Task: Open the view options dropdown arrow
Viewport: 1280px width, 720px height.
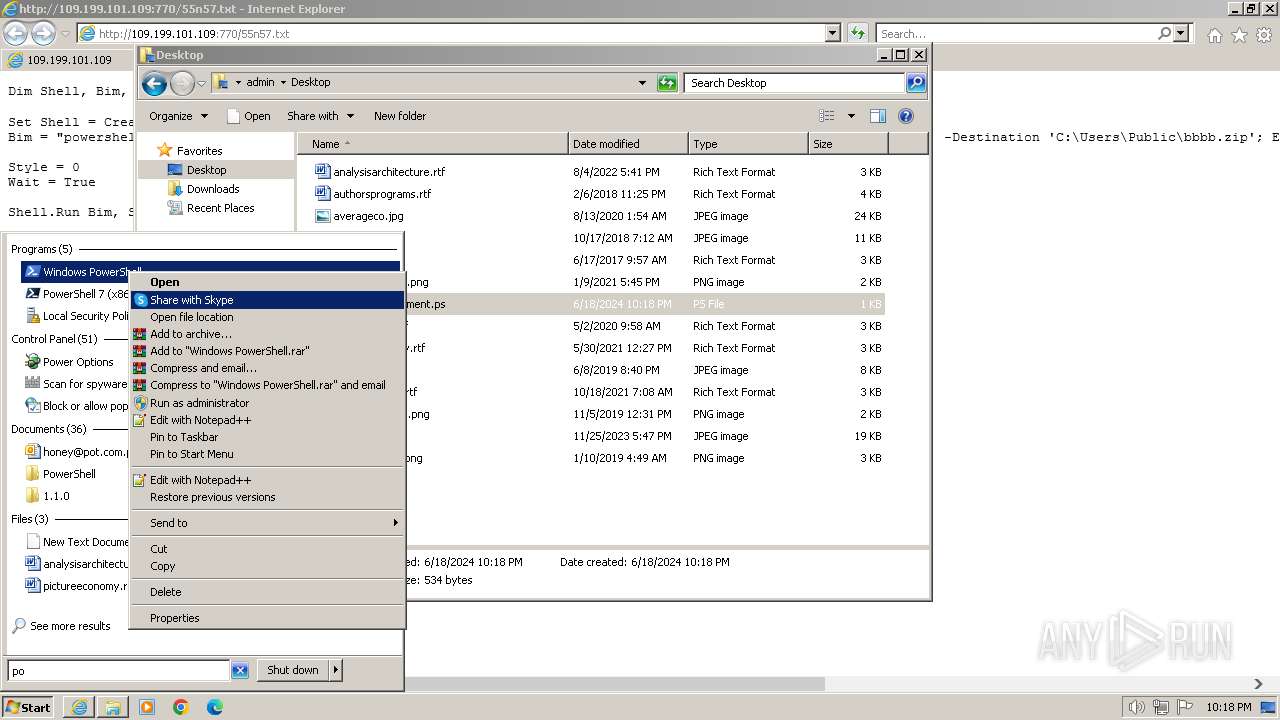Action: [851, 116]
